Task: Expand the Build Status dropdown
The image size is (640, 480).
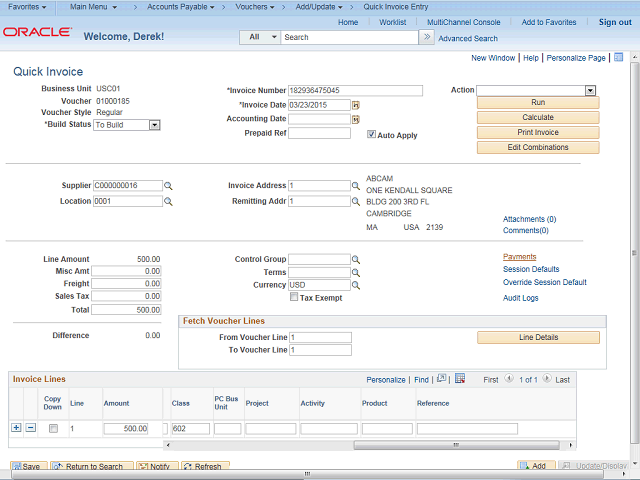Action: click(x=155, y=125)
